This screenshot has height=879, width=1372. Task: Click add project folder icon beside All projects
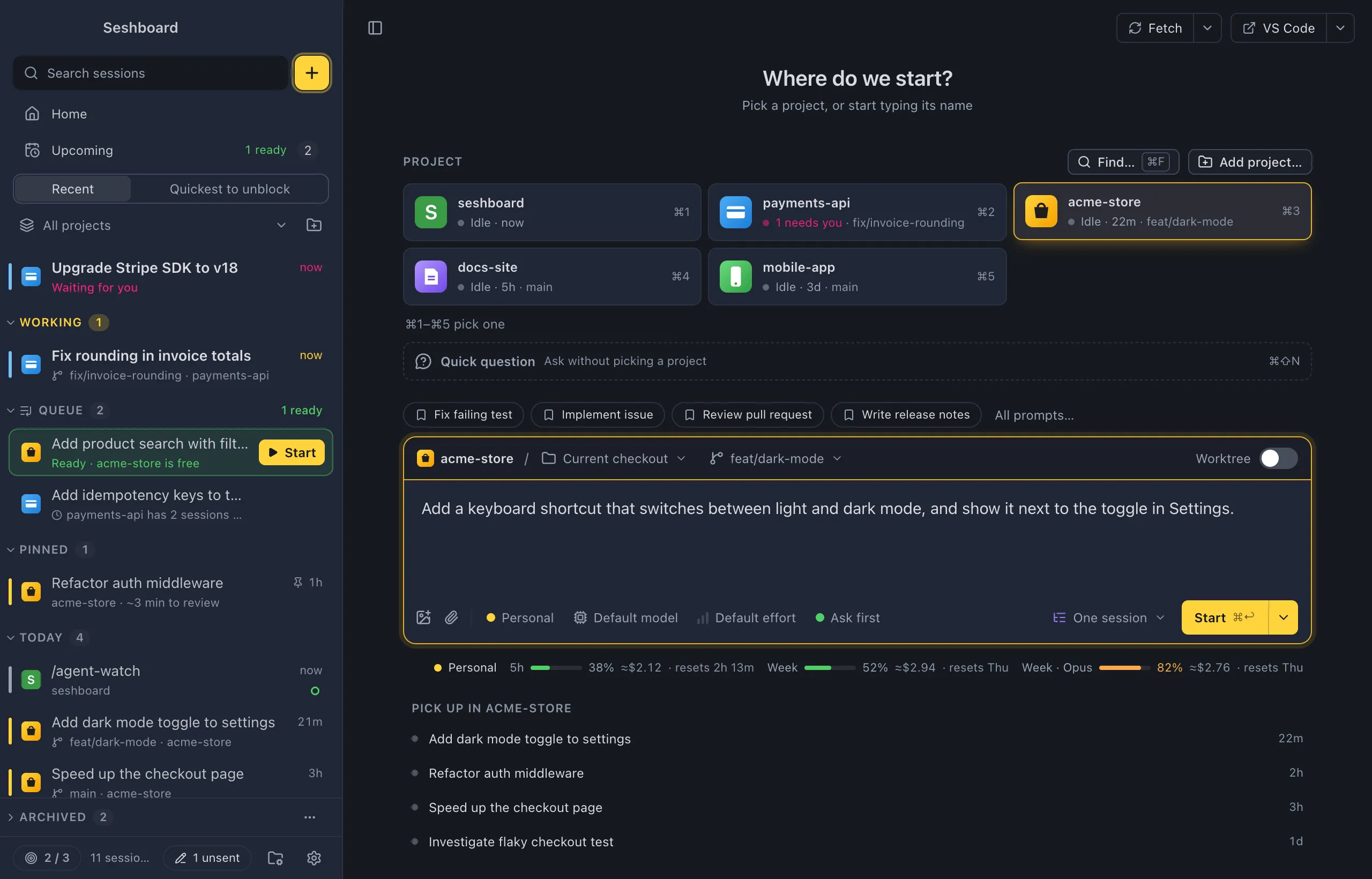314,225
